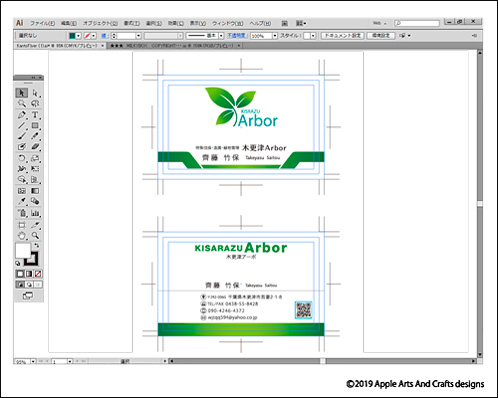
Task: Select the Eyedropper tool
Action: (22, 201)
